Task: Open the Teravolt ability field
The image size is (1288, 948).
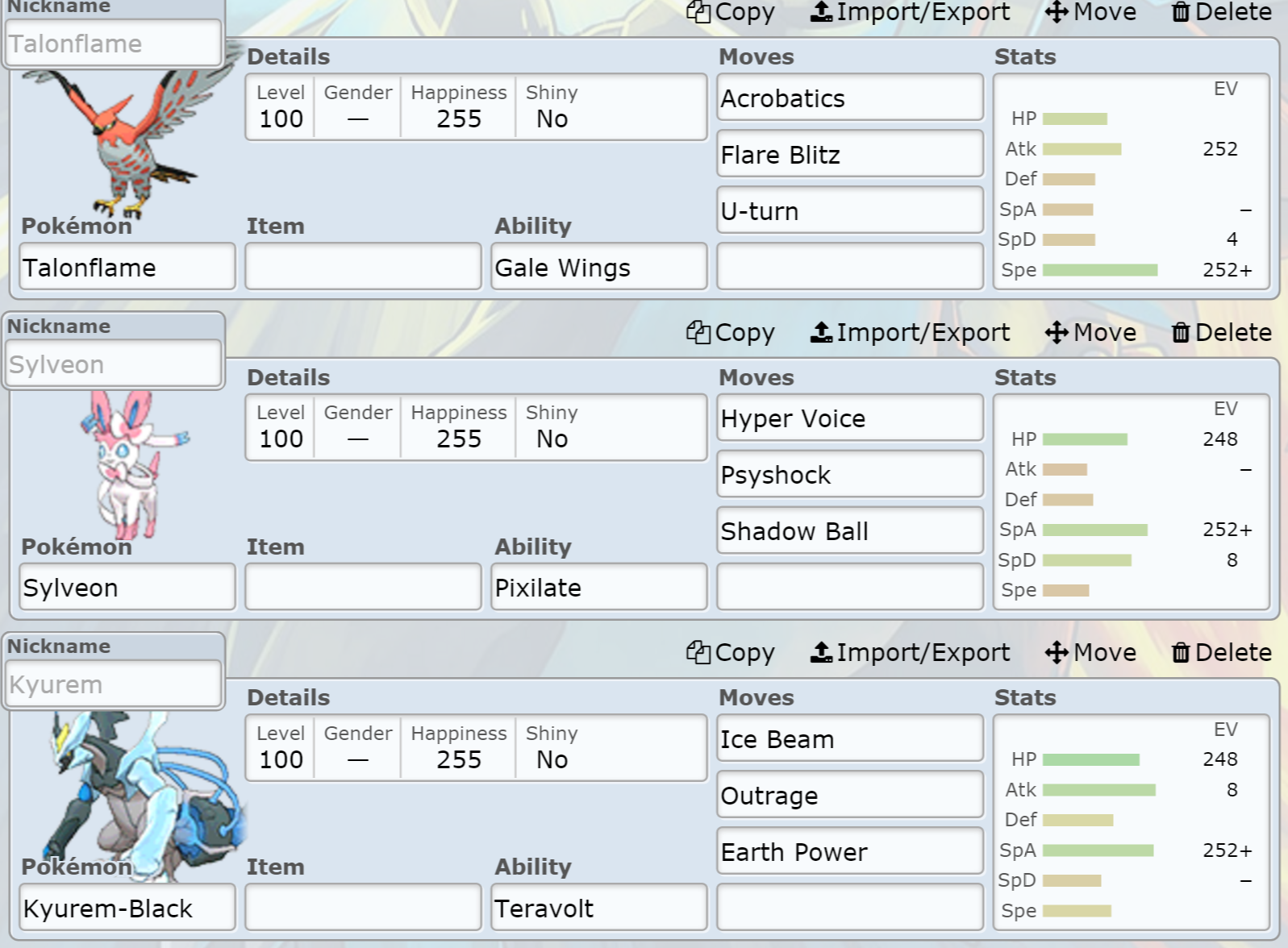Action: (x=599, y=908)
